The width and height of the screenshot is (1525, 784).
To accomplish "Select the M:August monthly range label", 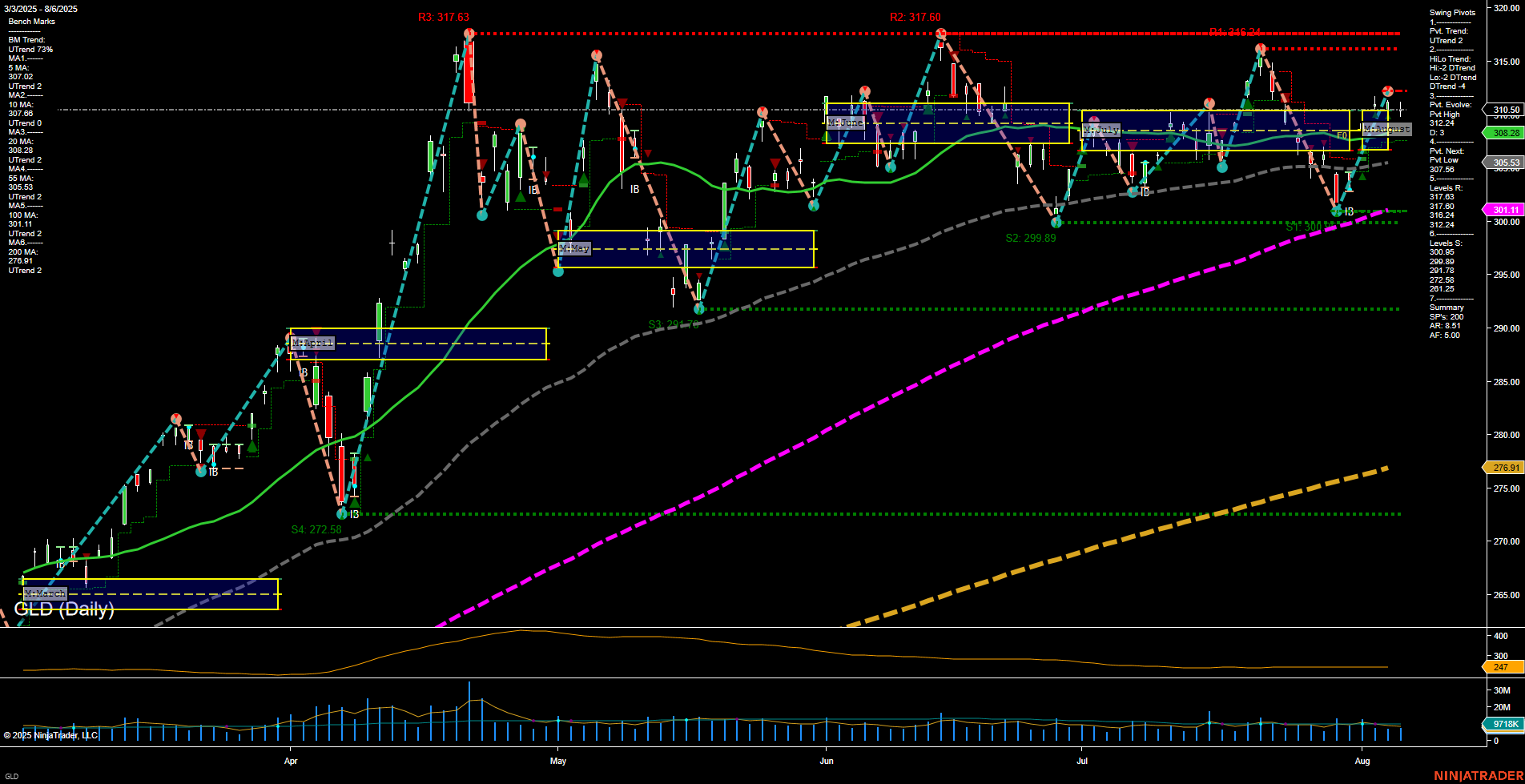I will [1387, 129].
